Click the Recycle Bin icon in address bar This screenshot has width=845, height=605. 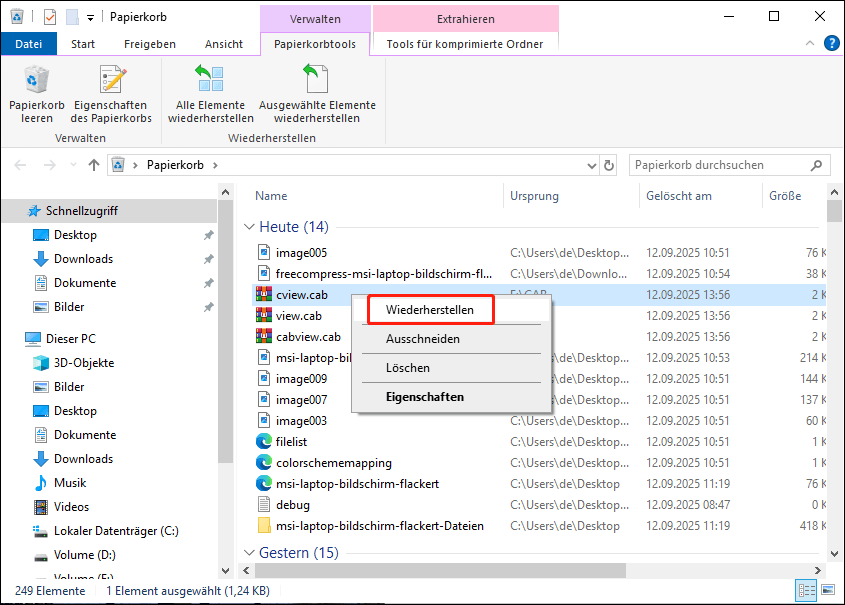point(118,165)
